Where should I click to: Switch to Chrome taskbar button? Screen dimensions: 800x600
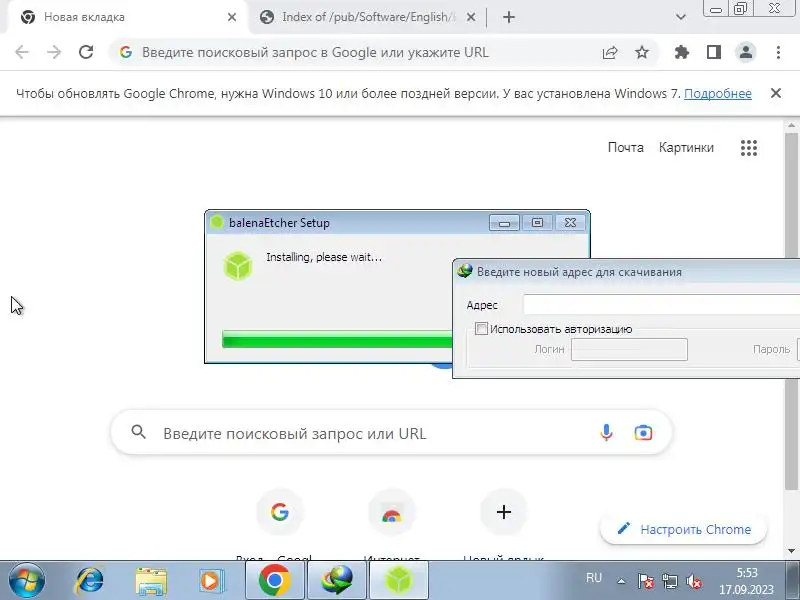pos(274,581)
